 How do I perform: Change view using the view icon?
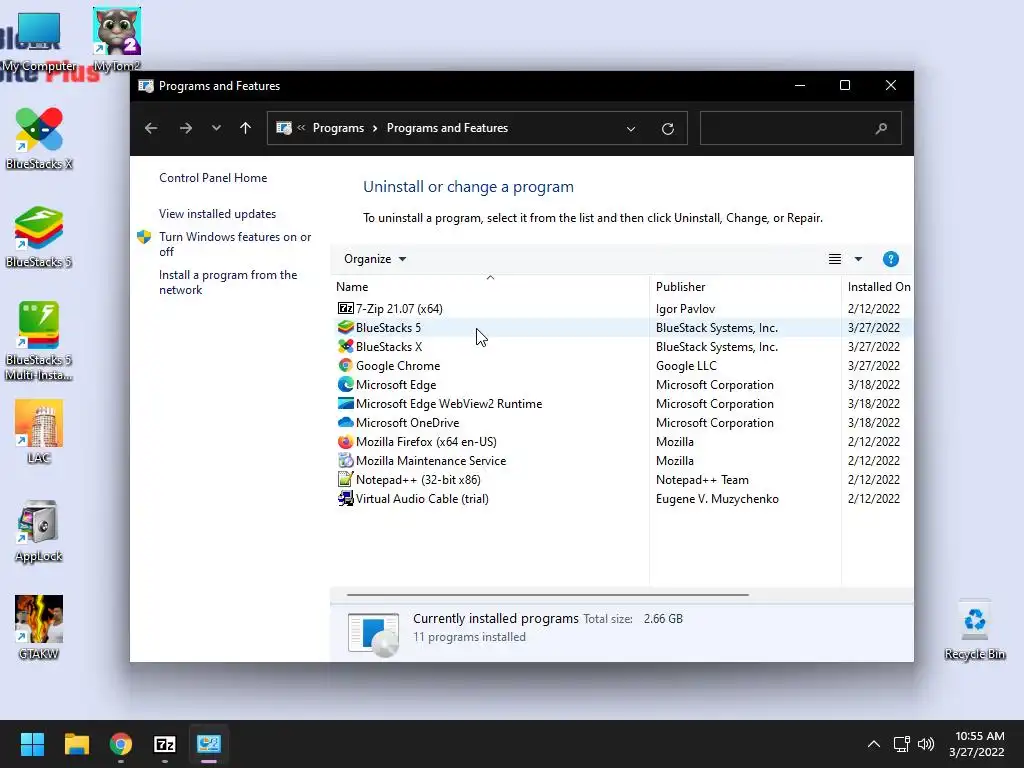[x=835, y=259]
